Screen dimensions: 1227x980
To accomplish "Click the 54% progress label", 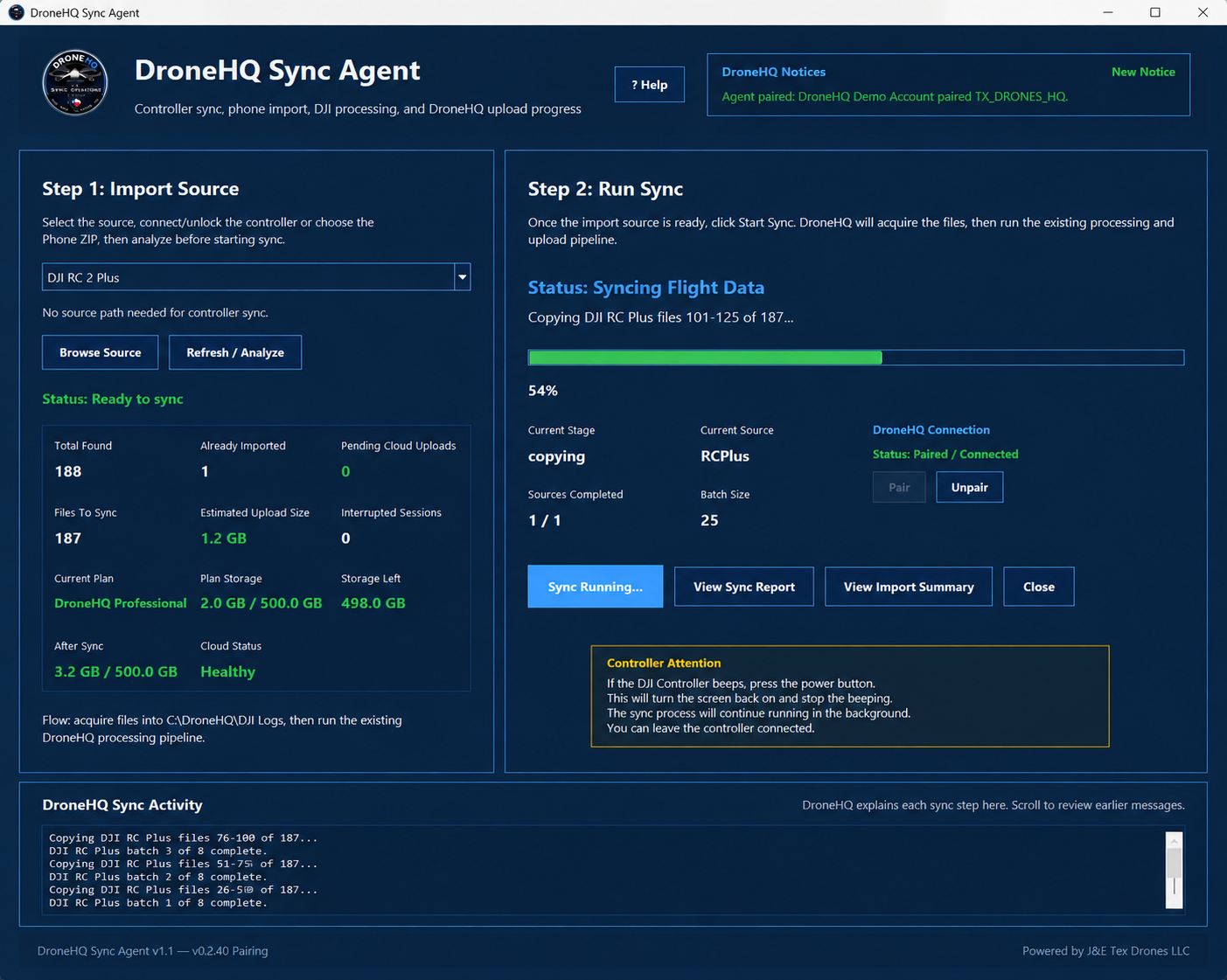I will click(x=543, y=391).
